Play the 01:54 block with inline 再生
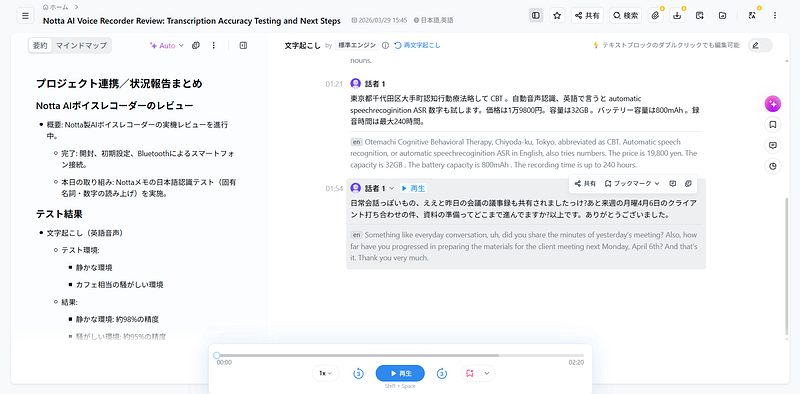Image resolution: width=800 pixels, height=394 pixels. pyautogui.click(x=413, y=188)
